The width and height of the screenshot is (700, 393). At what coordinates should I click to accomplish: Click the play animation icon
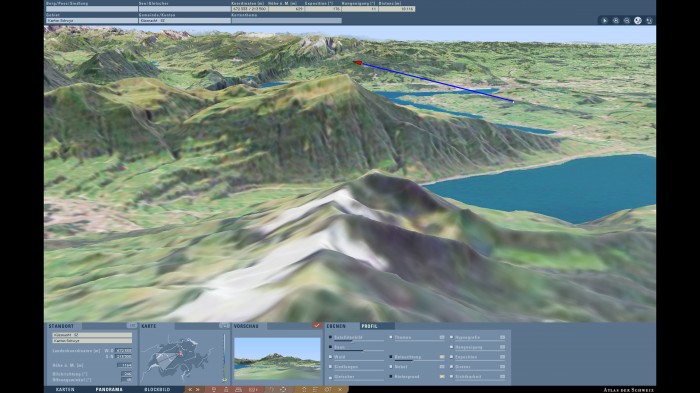(x=604, y=21)
